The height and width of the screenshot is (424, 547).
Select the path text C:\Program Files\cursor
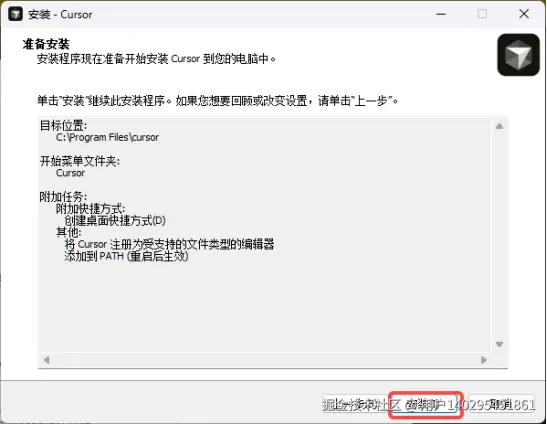pos(107,137)
